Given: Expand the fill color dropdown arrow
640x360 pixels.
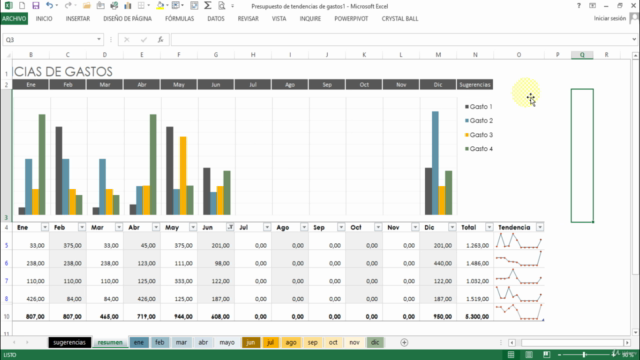Looking at the screenshot, I should click(167, 6).
